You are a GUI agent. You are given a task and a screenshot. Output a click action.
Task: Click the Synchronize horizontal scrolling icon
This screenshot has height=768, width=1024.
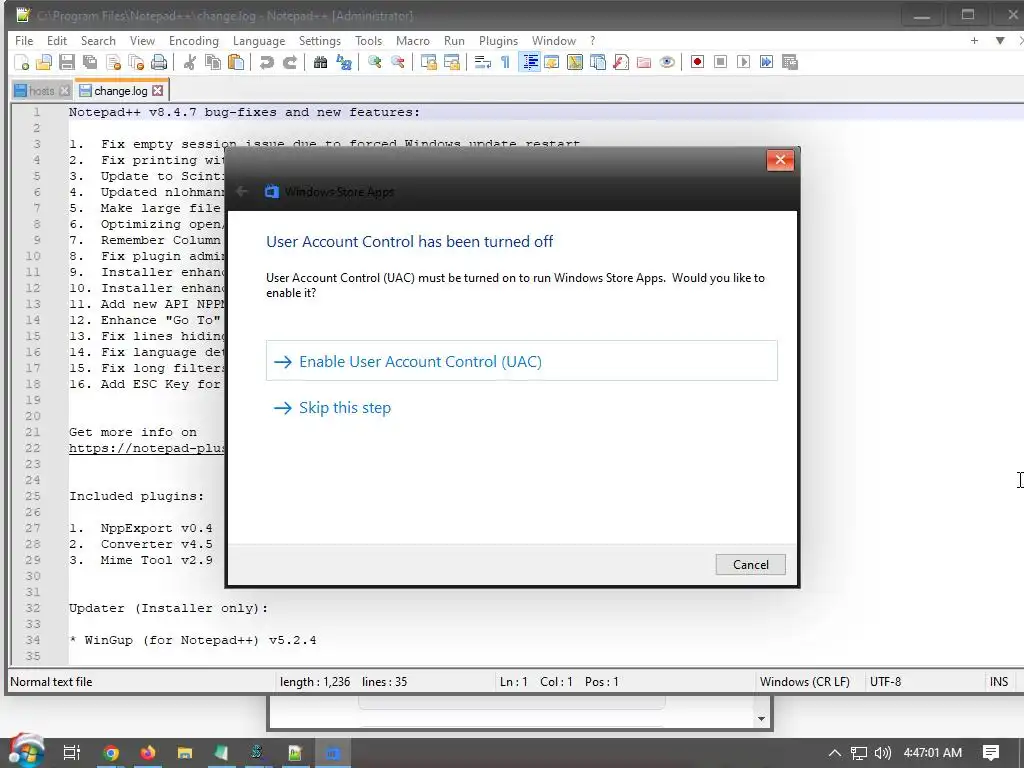click(451, 62)
